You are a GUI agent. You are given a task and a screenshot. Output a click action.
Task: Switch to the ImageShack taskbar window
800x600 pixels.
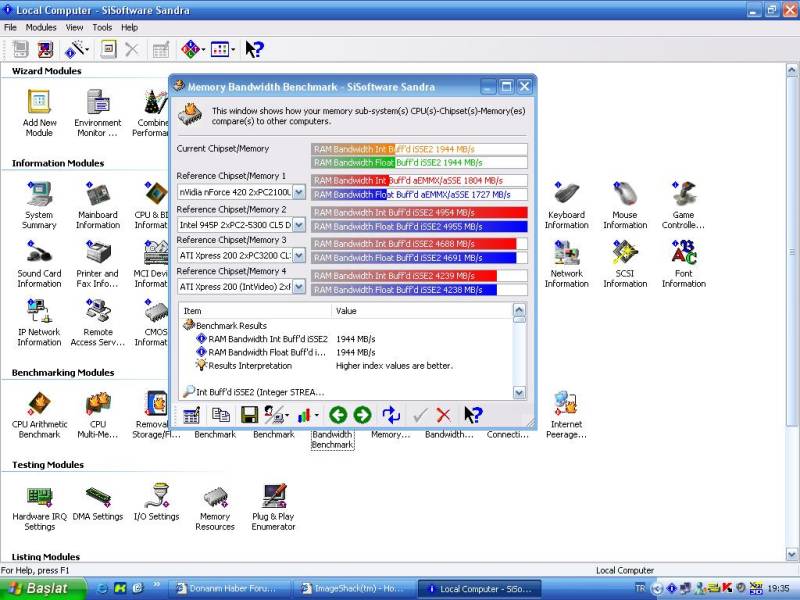pos(355,588)
